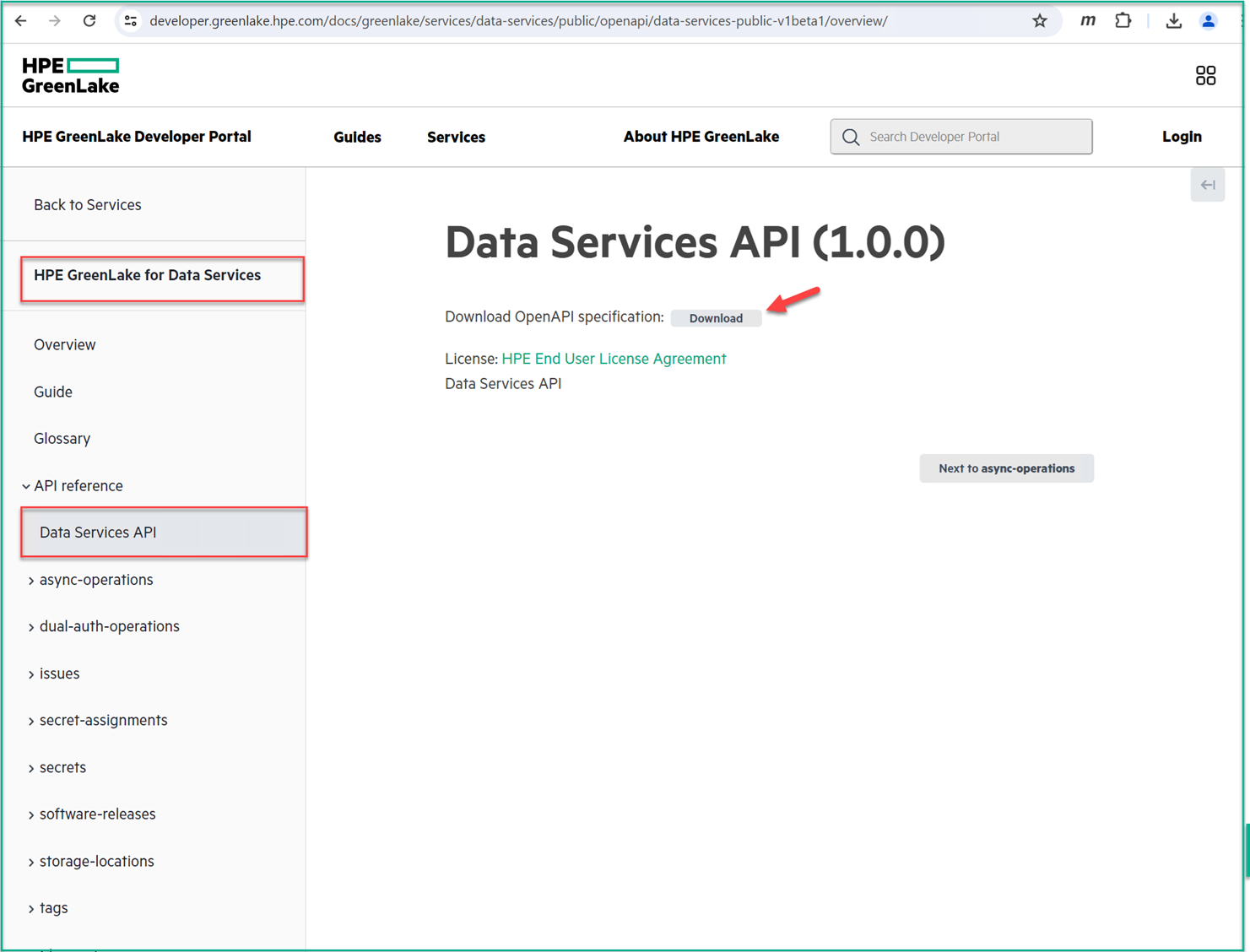The width and height of the screenshot is (1250, 952).
Task: Open the browser profile avatar
Action: (1209, 21)
